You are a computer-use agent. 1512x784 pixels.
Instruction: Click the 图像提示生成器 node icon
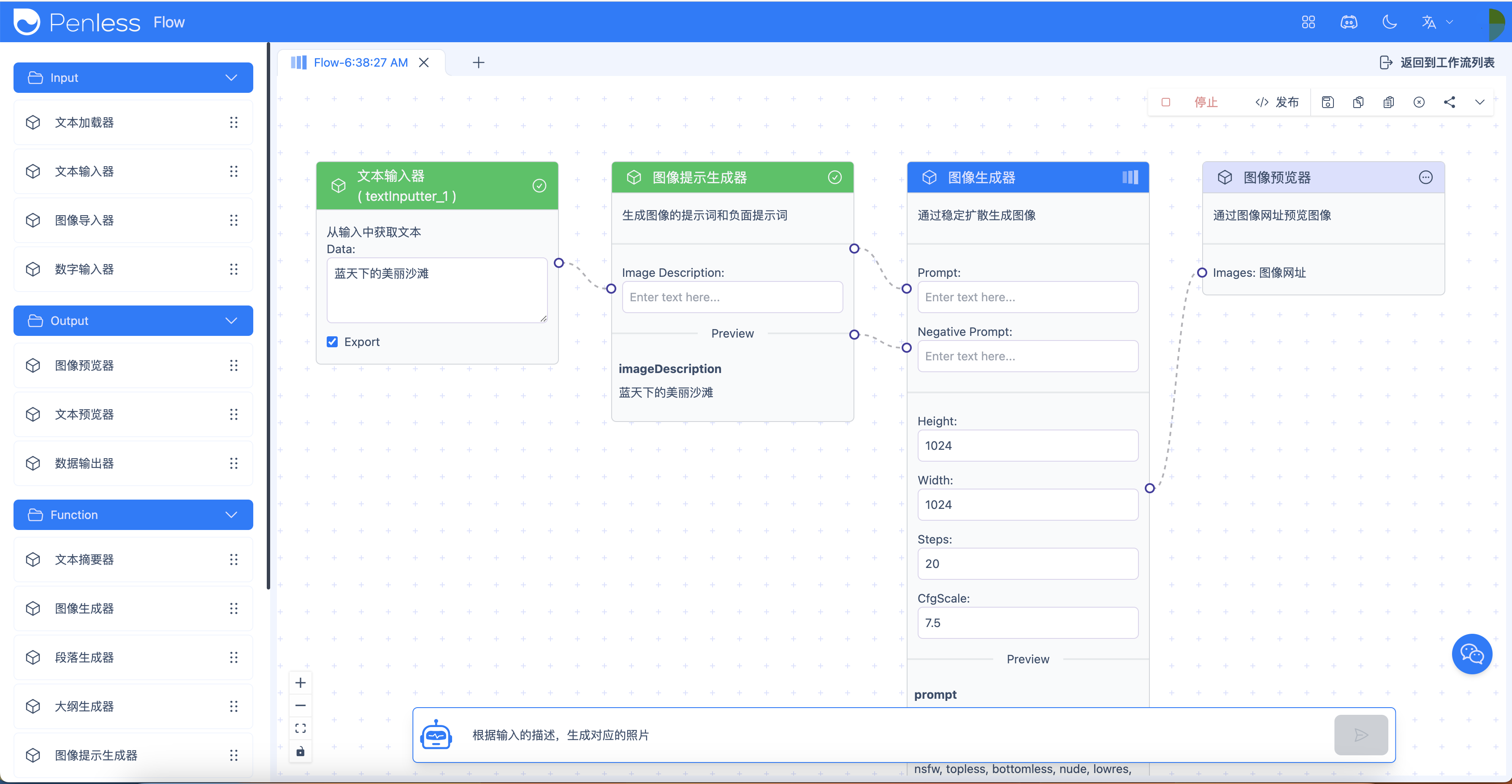(x=634, y=178)
